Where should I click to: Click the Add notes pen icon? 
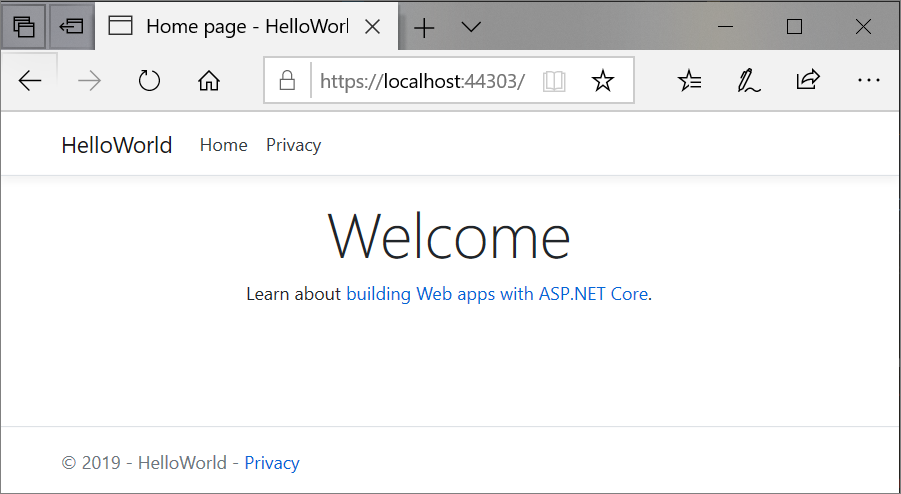748,82
